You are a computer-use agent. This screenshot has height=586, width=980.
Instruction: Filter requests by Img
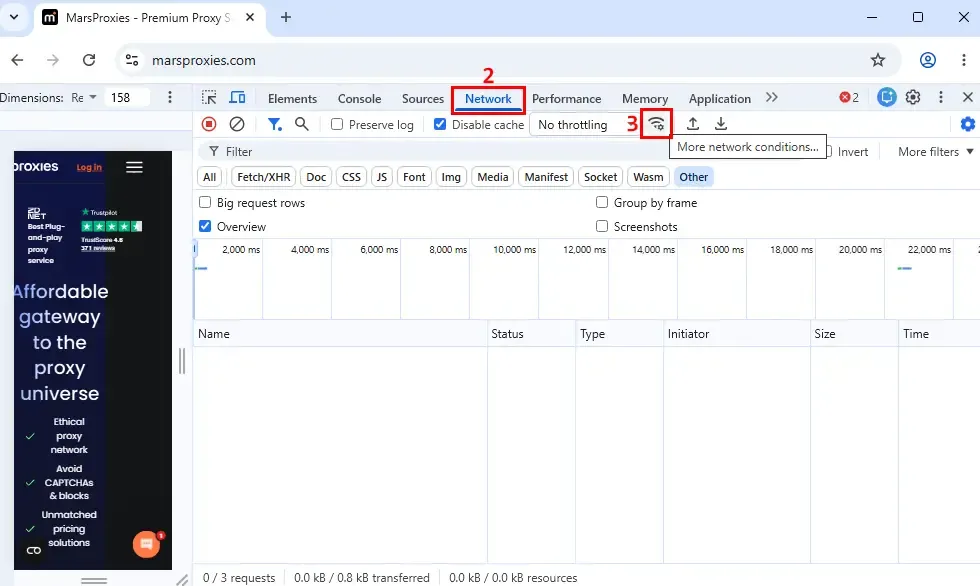[x=451, y=177]
